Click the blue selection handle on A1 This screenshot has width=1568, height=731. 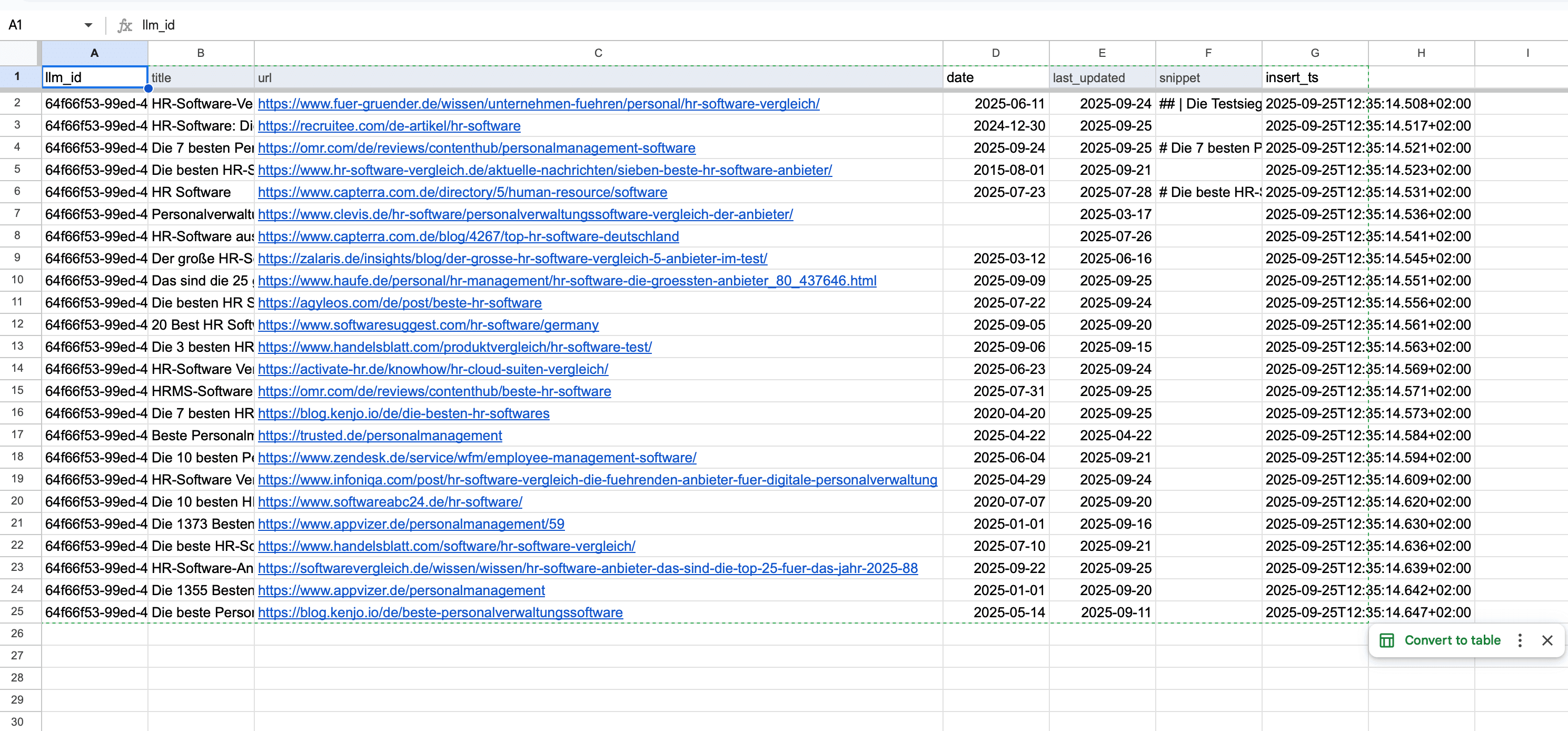(148, 88)
